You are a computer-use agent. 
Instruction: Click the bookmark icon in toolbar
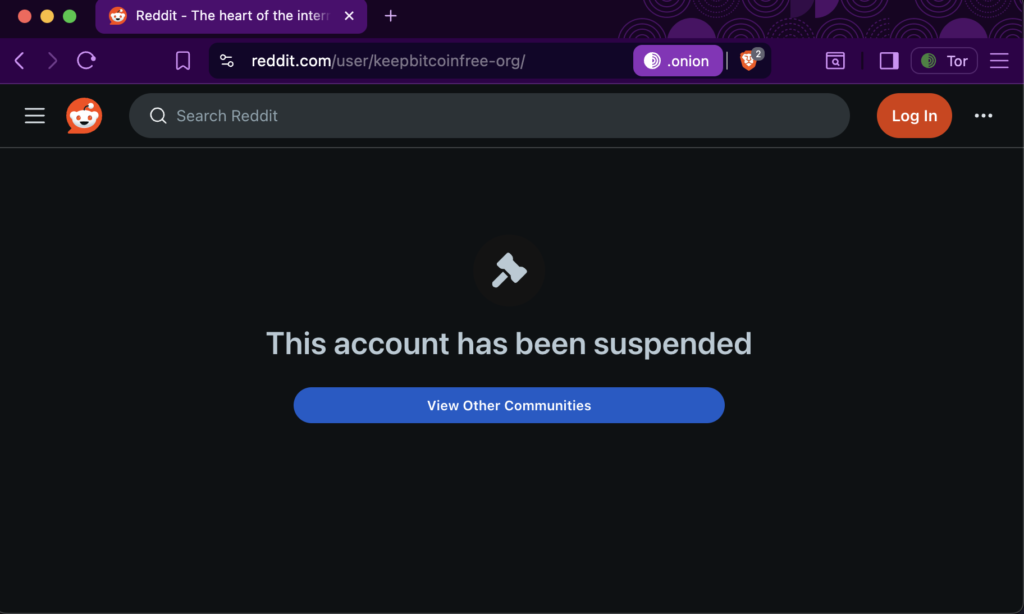pyautogui.click(x=183, y=61)
